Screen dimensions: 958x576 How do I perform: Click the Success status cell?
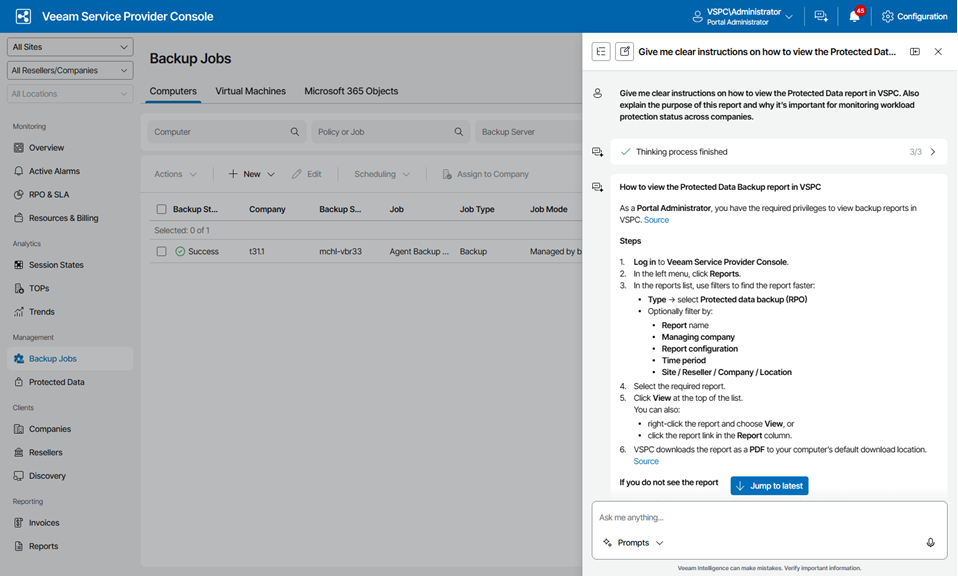197,251
